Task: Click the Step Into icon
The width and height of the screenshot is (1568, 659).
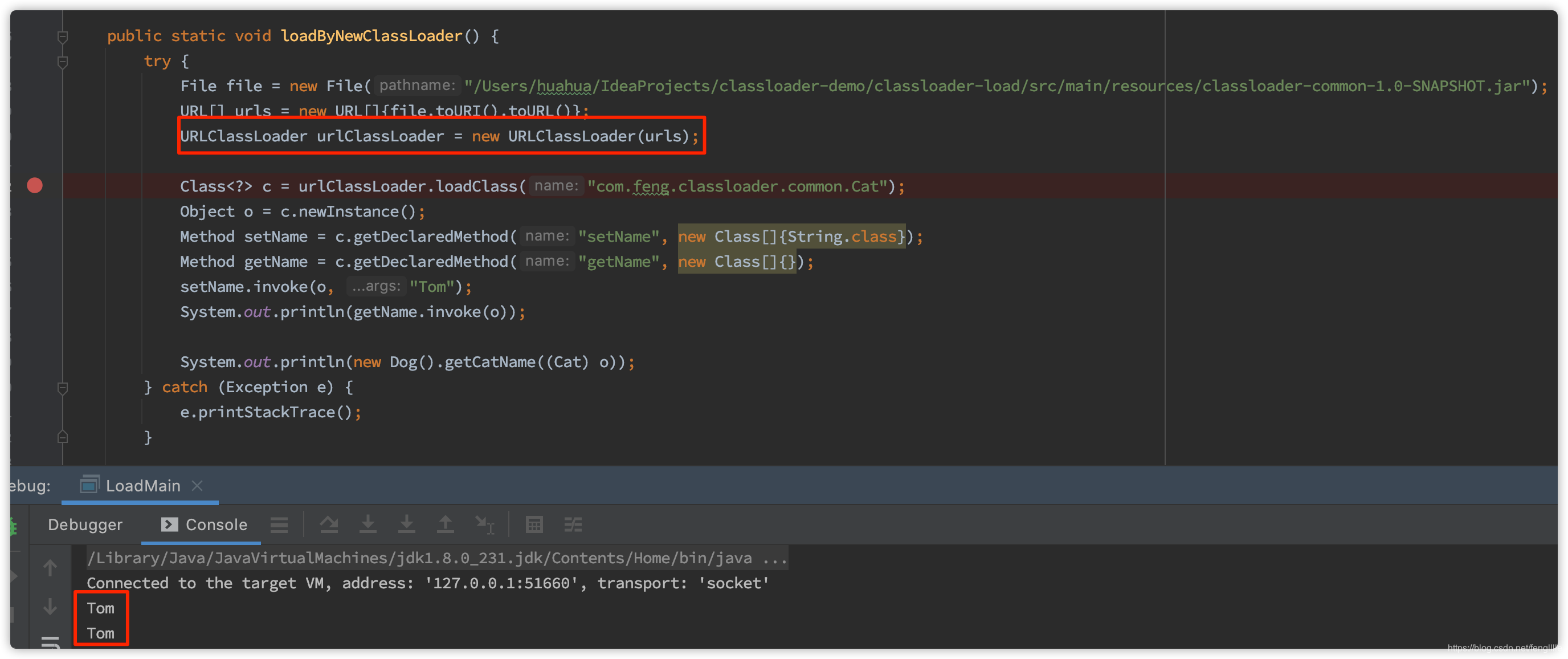Action: pos(367,524)
